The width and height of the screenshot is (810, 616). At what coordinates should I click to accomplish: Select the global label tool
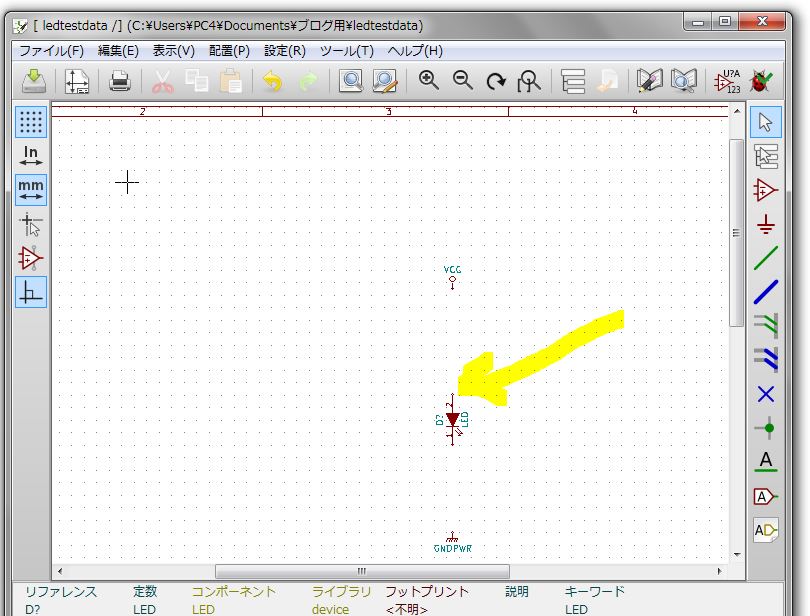766,497
